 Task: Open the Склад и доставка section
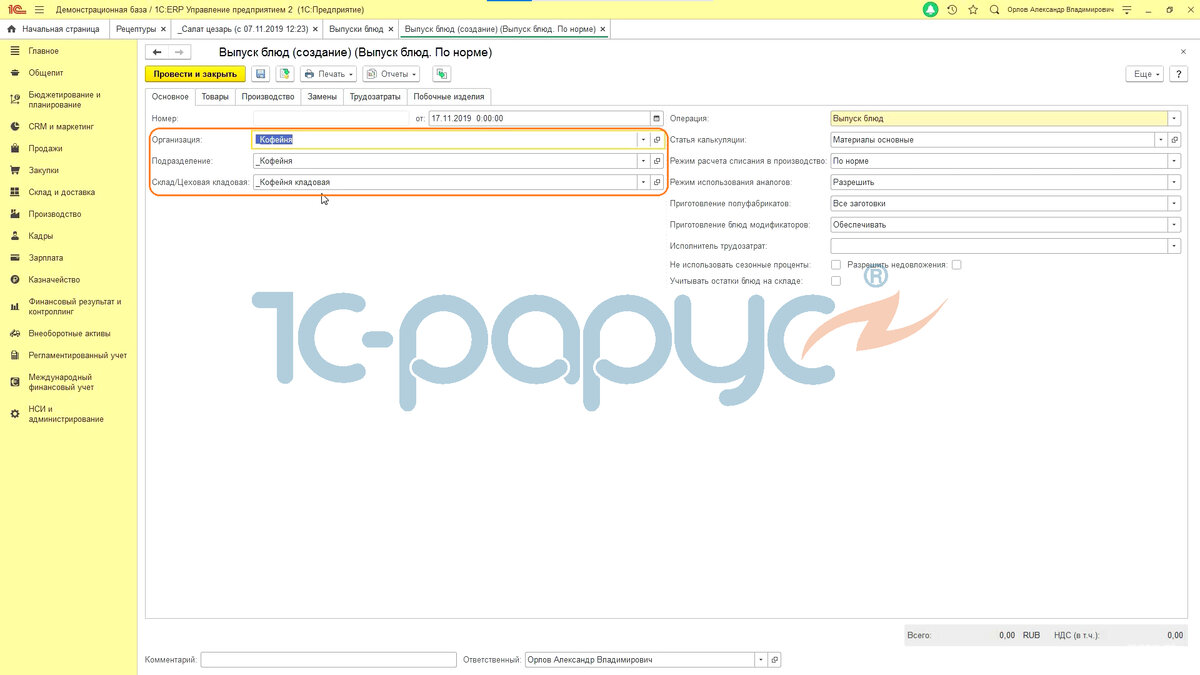[x=62, y=192]
